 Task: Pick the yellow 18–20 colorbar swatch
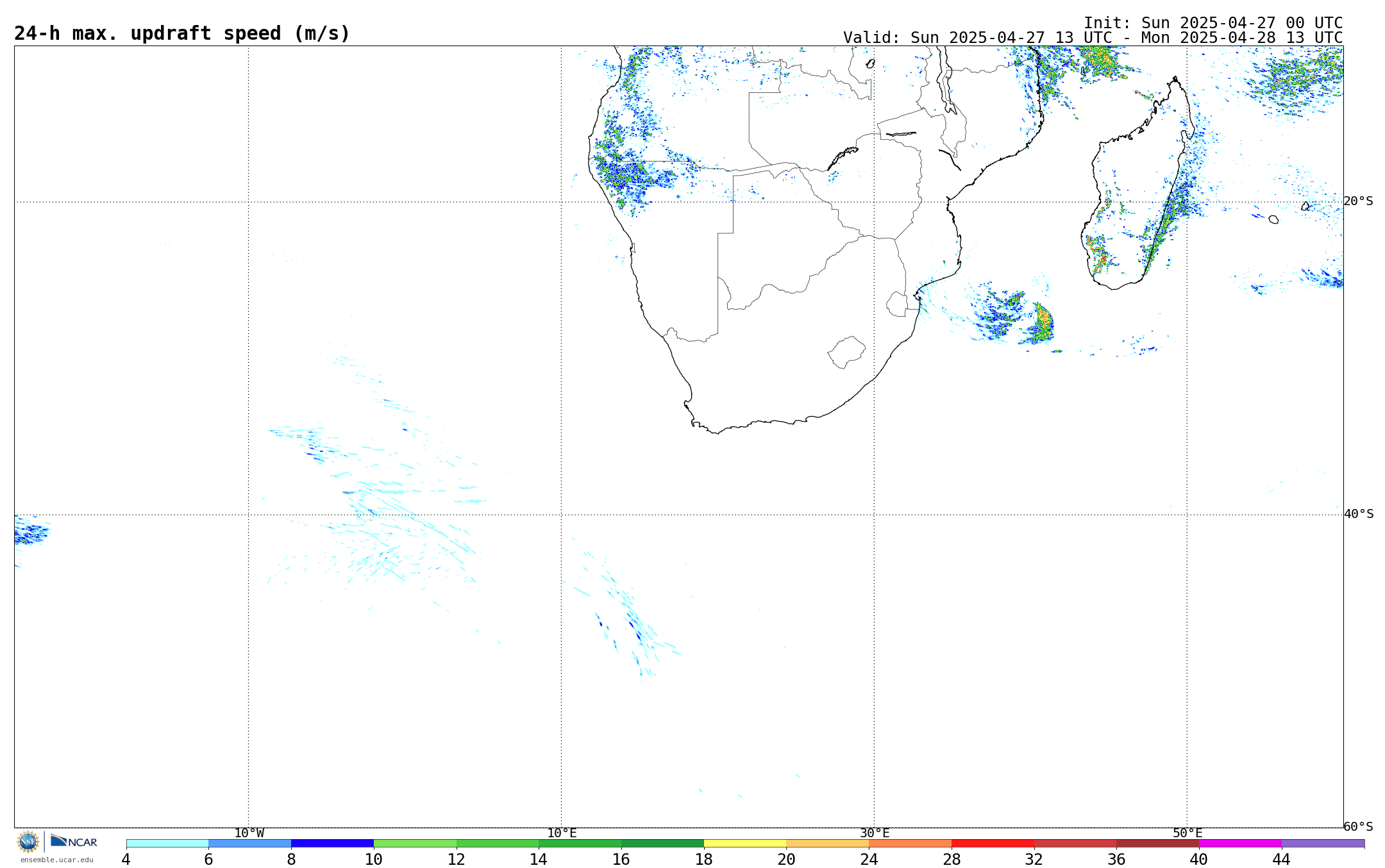tap(745, 844)
